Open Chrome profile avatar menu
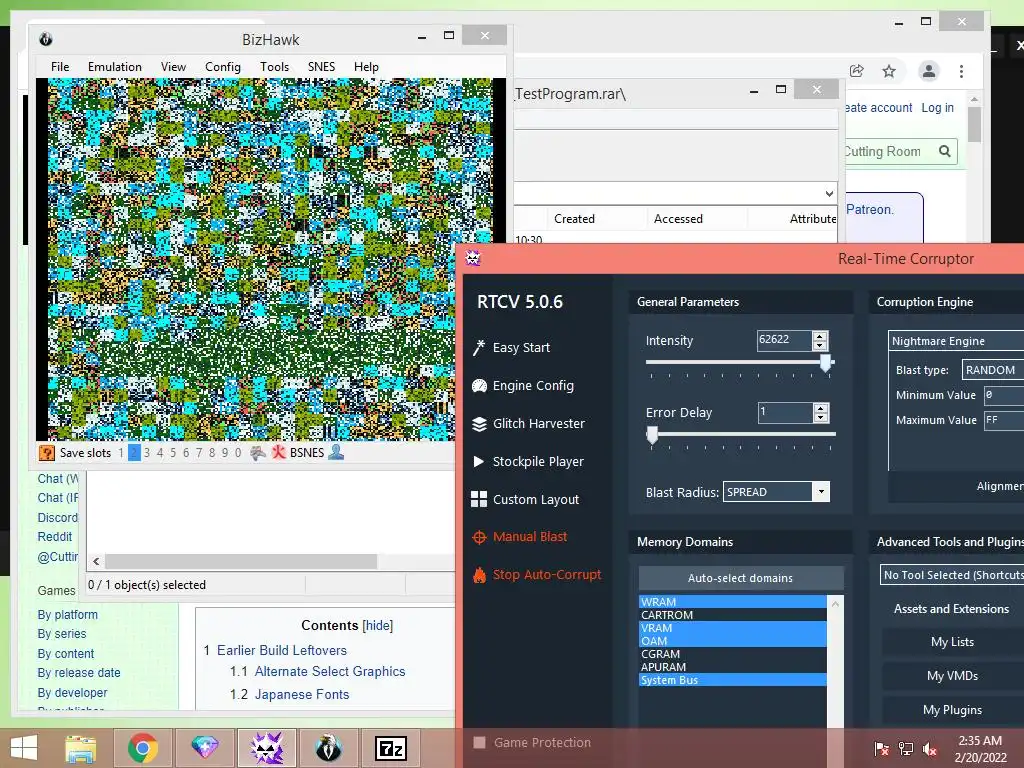 929,71
